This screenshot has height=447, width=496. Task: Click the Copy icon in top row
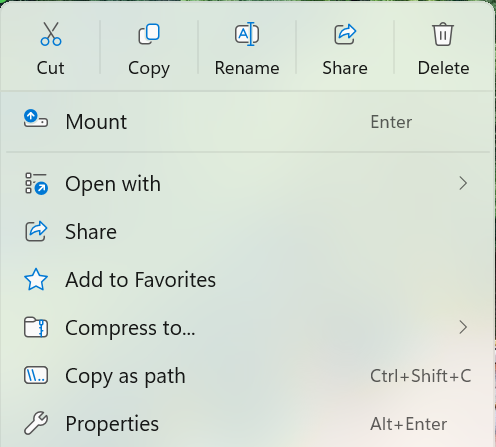pyautogui.click(x=149, y=34)
